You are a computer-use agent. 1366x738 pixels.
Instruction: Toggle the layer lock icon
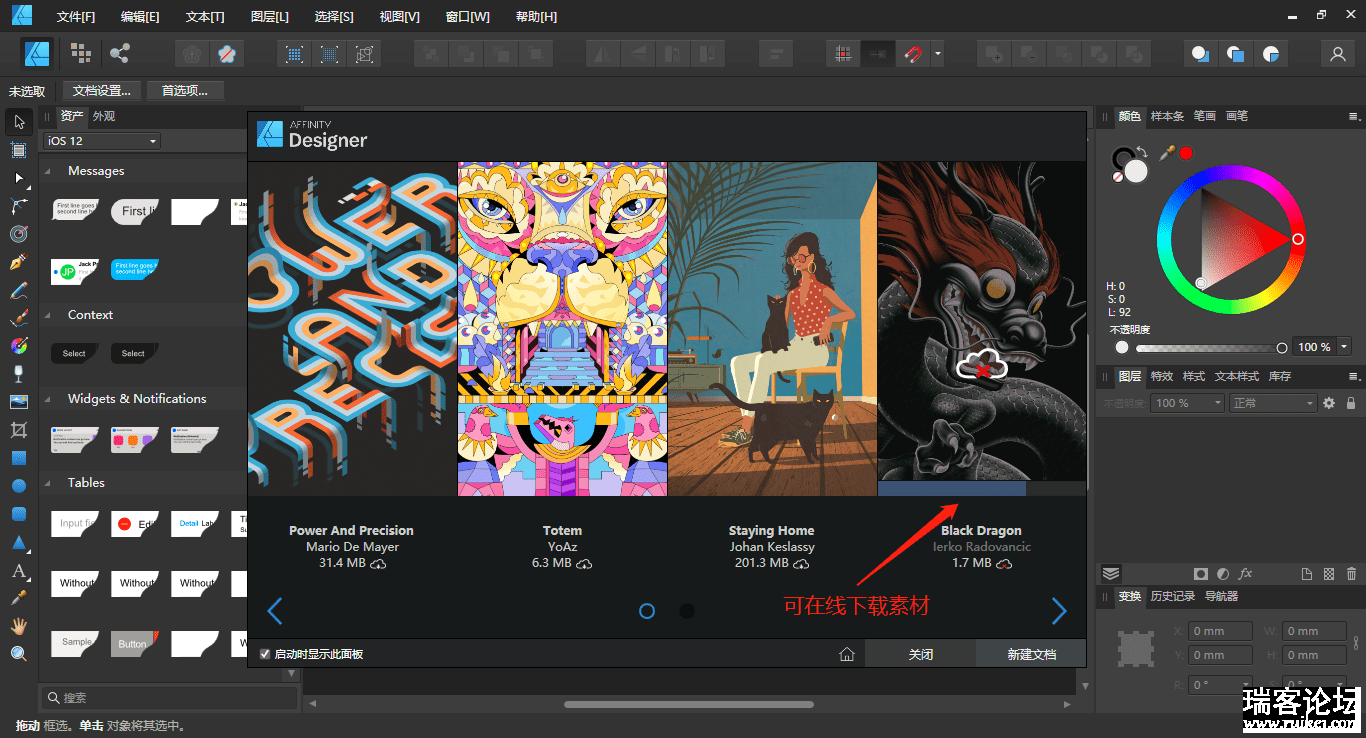click(x=1351, y=403)
